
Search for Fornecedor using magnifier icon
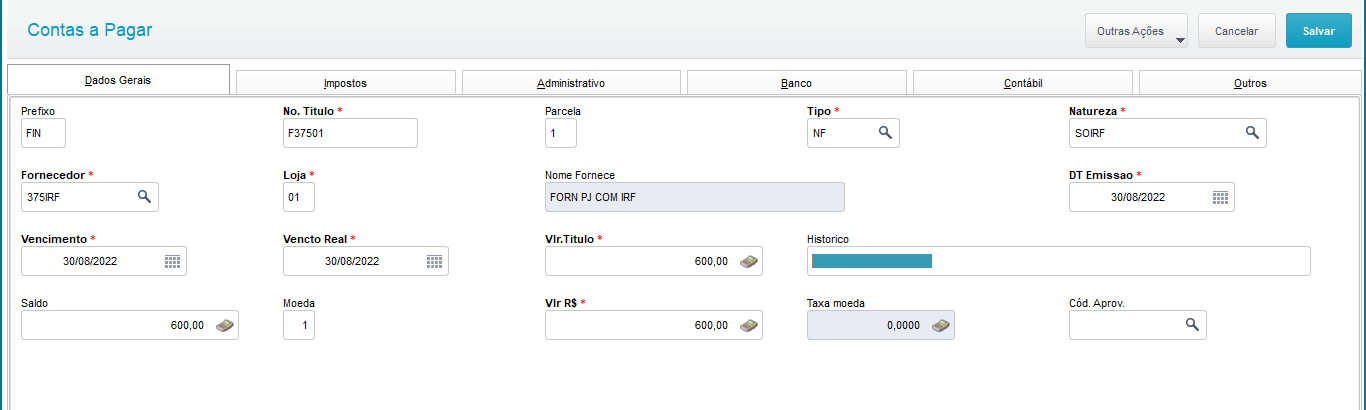click(x=145, y=197)
